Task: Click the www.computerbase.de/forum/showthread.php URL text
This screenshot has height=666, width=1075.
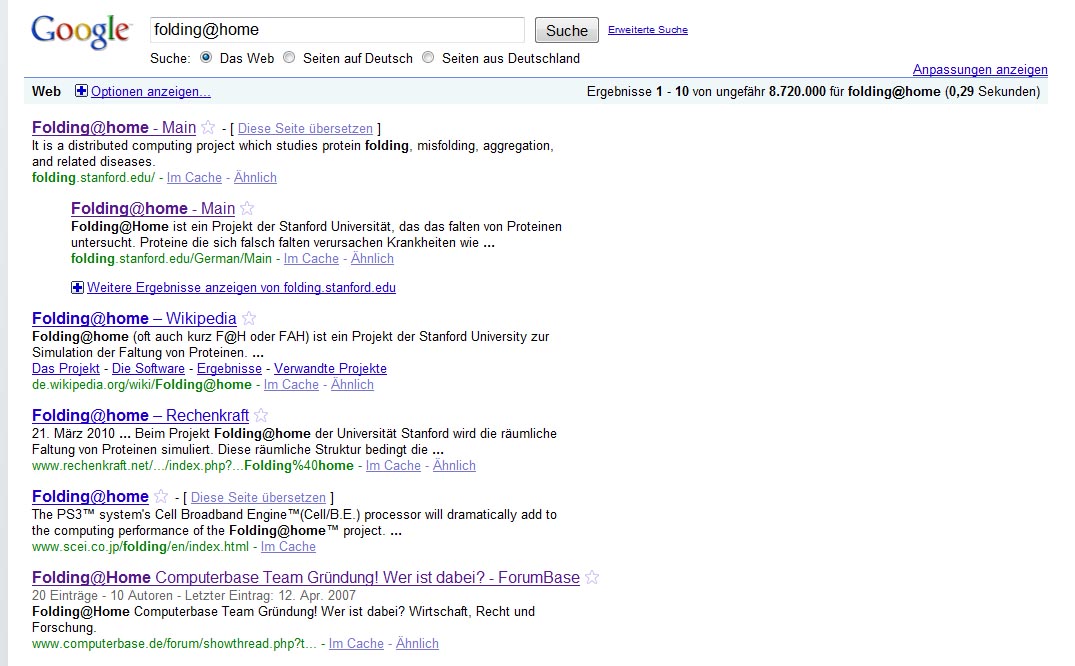Action: [x=174, y=643]
